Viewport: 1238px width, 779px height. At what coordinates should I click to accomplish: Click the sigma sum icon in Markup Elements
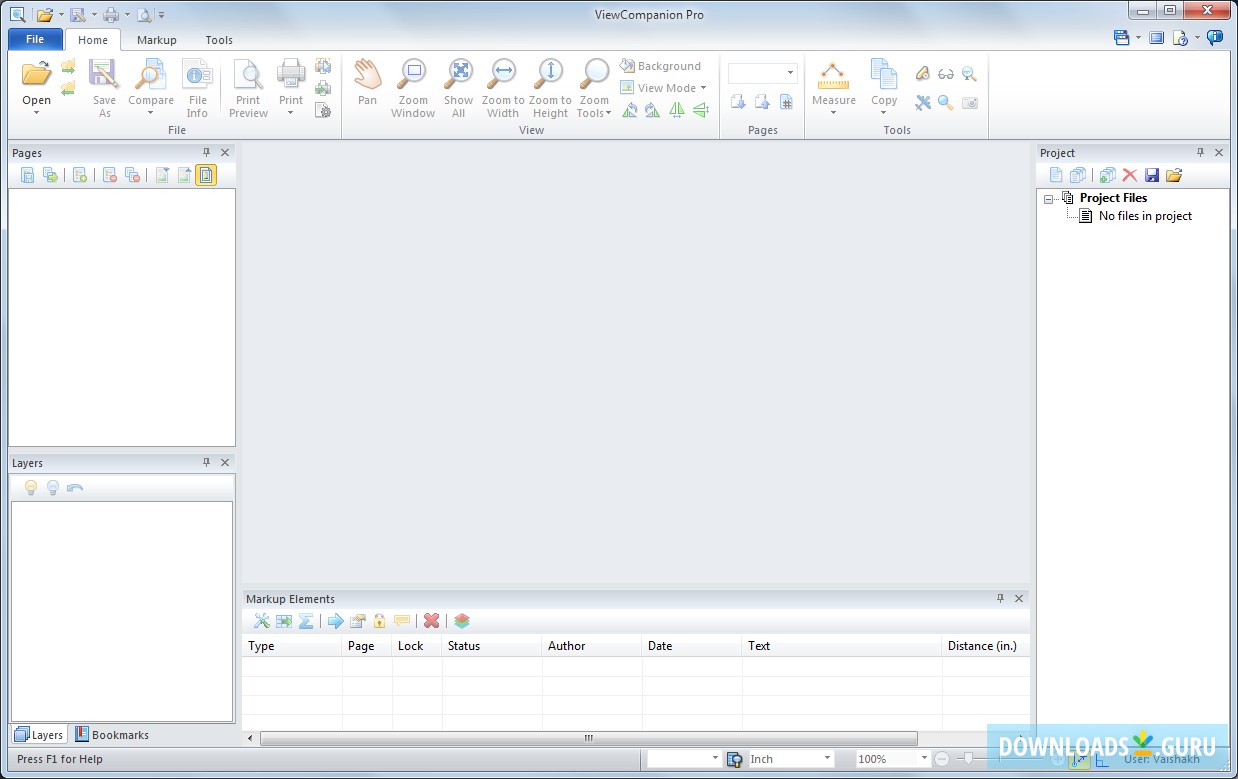tap(306, 621)
